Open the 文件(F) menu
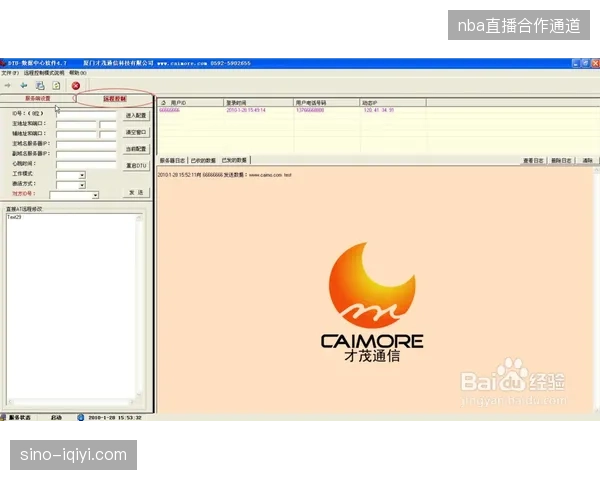Screen dimensions: 600x480 [10, 73]
